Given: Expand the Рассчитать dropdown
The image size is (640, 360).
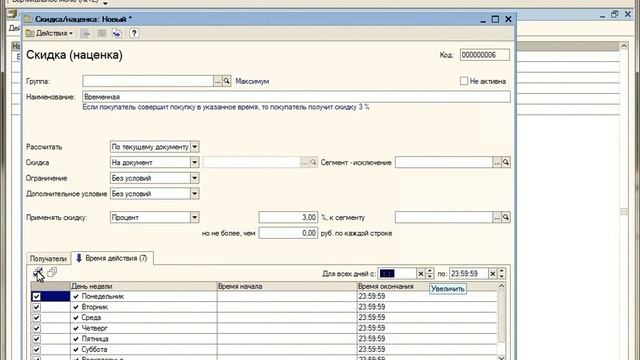Looking at the screenshot, I should click(195, 147).
